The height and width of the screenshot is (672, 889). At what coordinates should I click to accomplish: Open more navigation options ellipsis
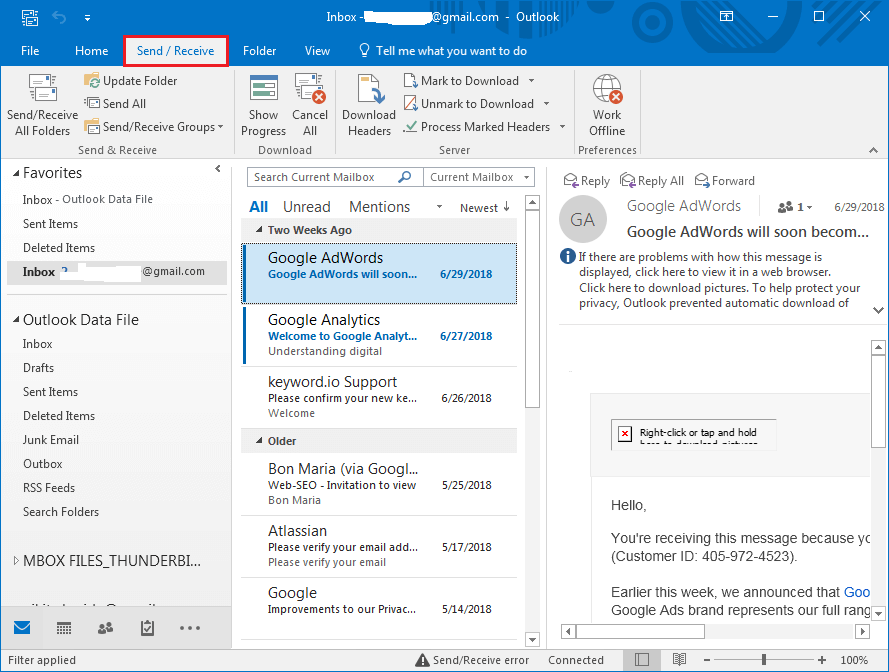[189, 628]
